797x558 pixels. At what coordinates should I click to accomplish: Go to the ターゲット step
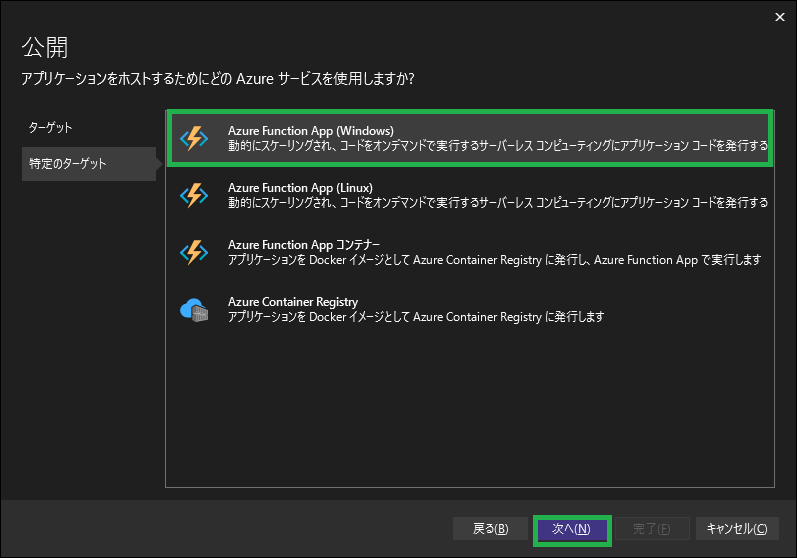click(50, 128)
